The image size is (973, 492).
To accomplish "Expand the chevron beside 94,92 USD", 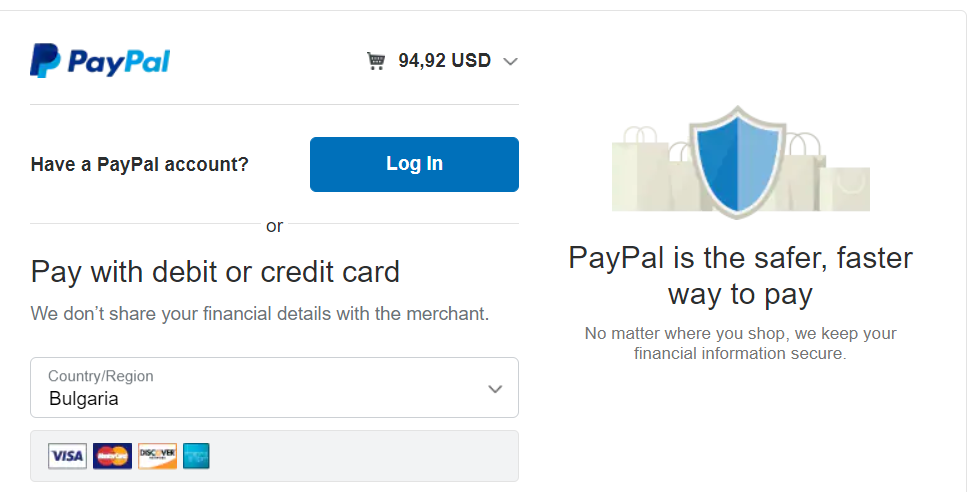I will click(510, 62).
